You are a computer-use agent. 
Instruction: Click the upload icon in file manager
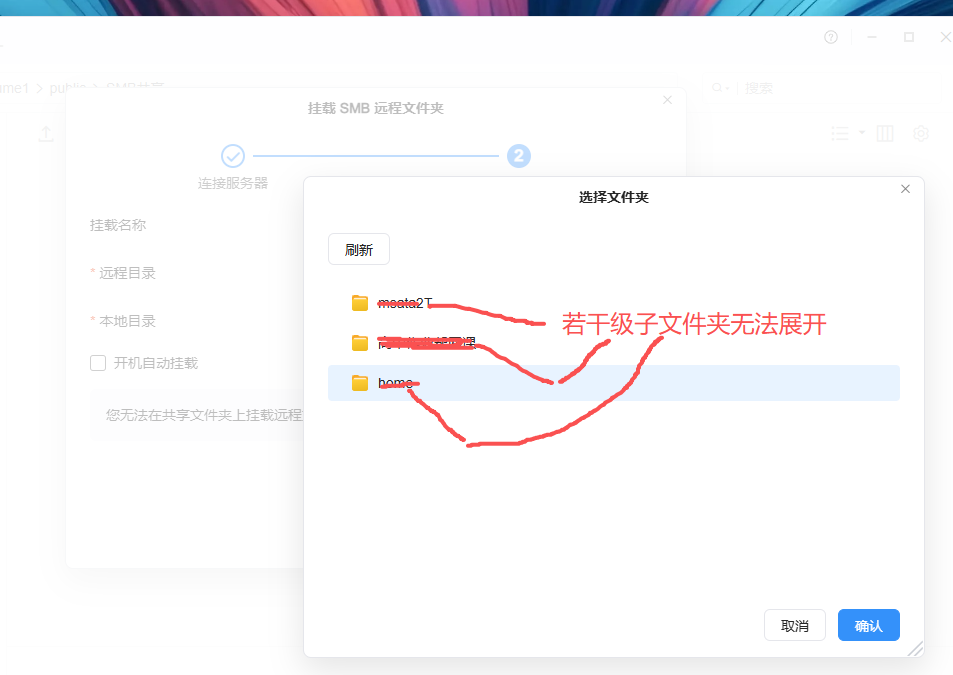pos(46,134)
